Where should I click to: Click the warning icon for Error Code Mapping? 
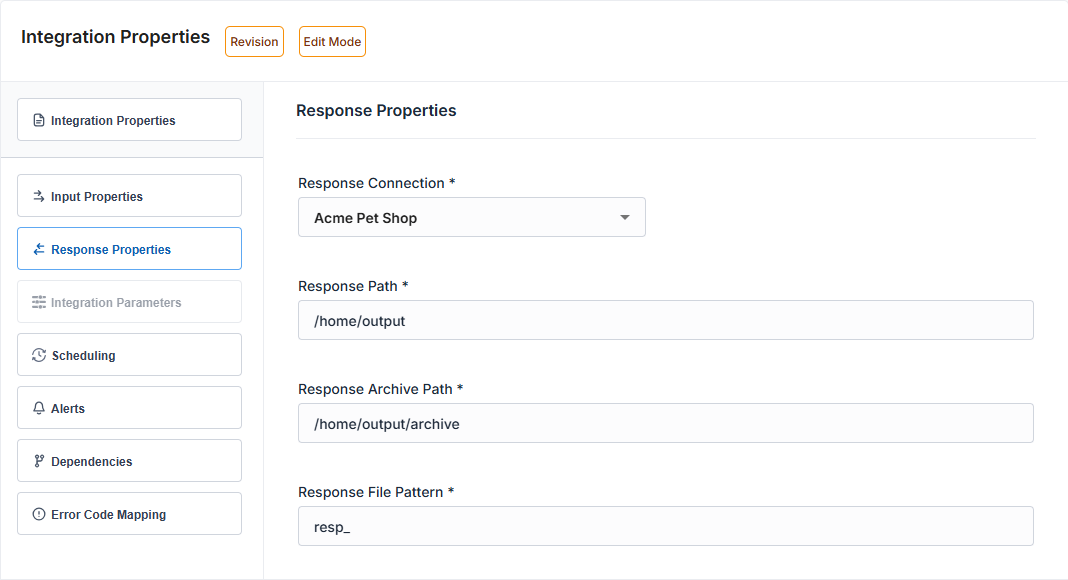pos(39,515)
